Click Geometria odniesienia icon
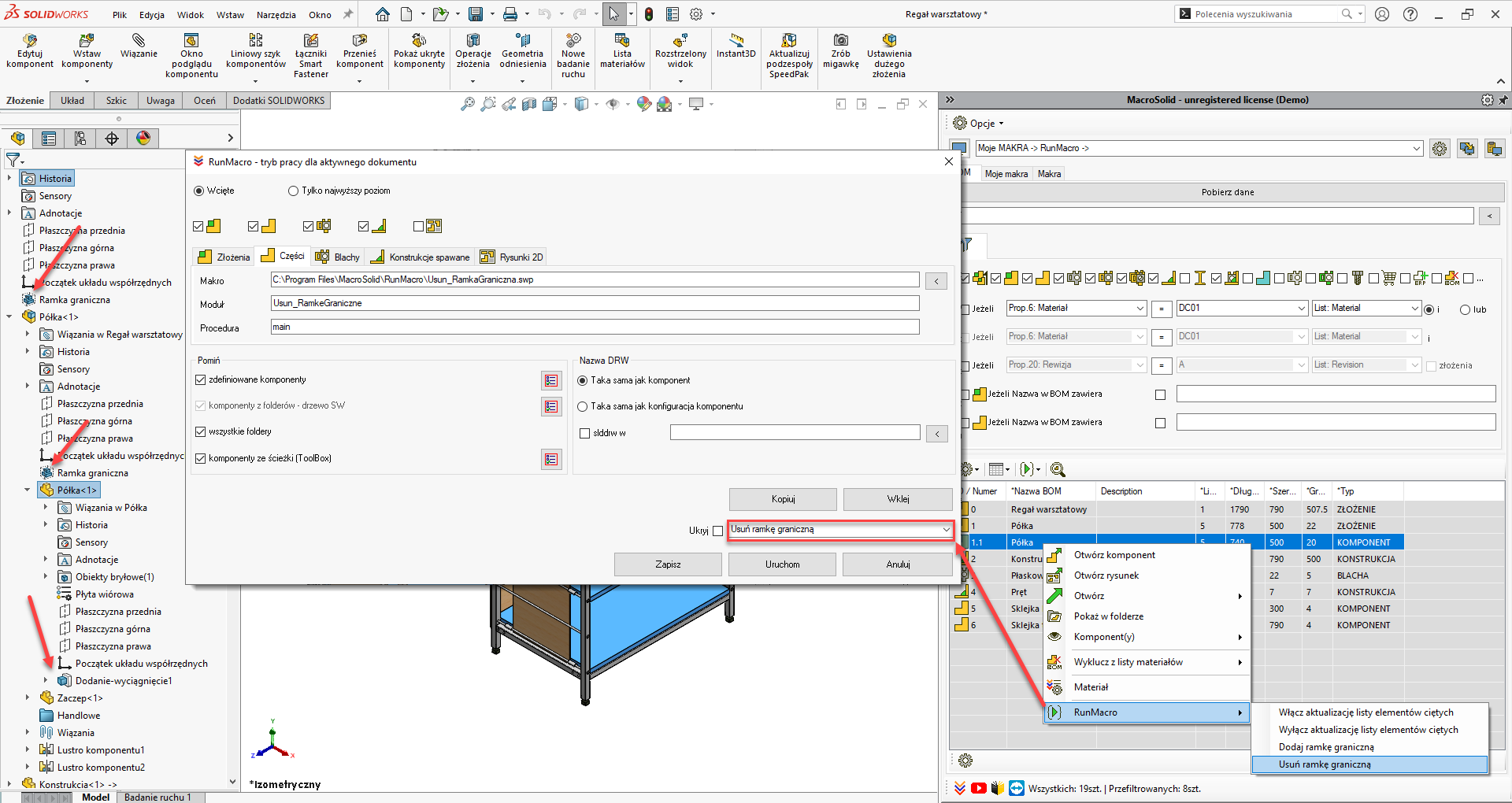 point(523,41)
